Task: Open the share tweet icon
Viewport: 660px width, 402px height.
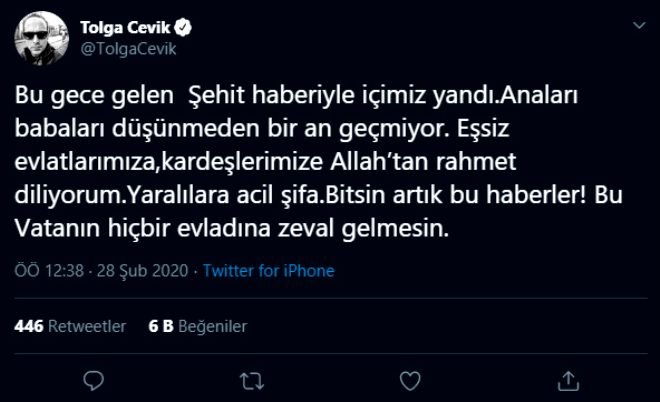Action: (569, 381)
